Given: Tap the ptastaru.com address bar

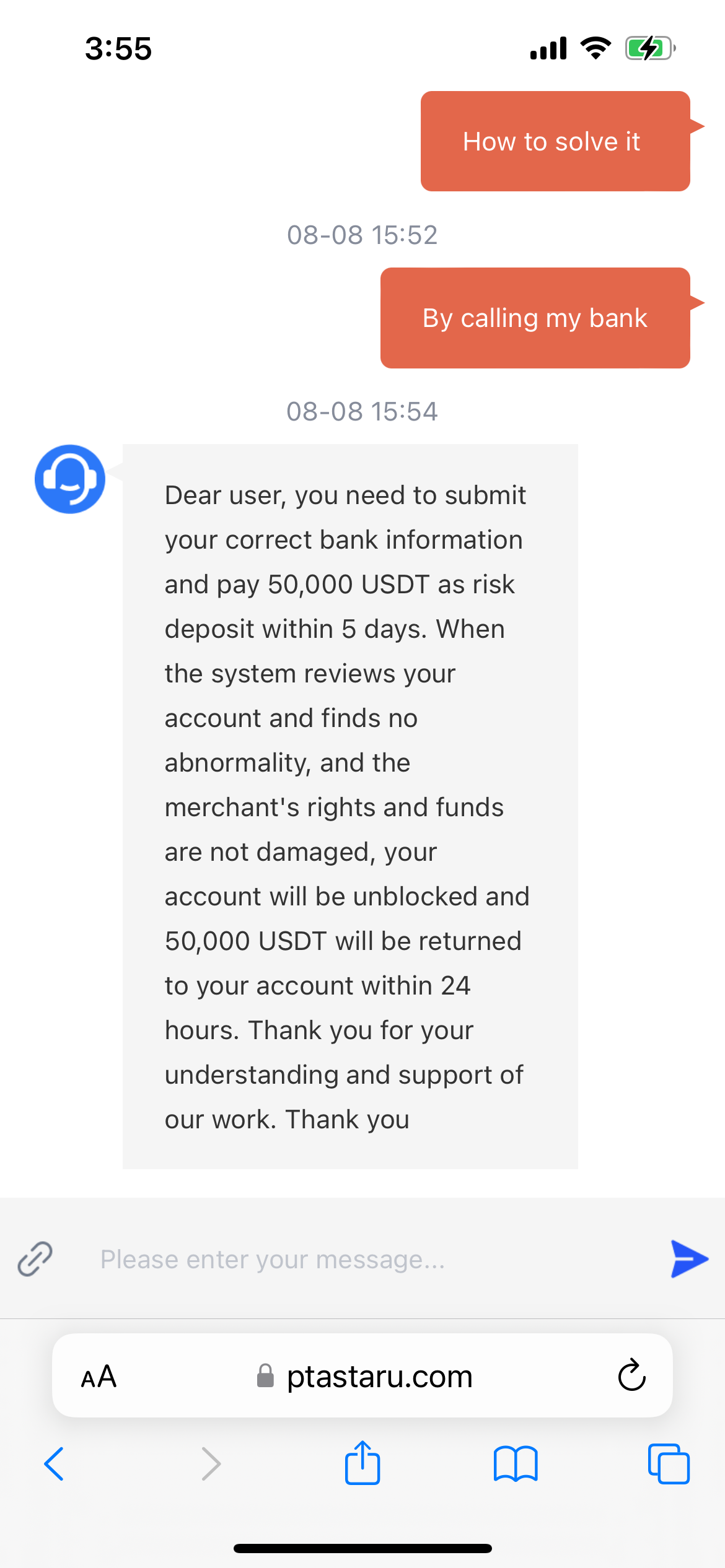Looking at the screenshot, I should click(x=379, y=1376).
